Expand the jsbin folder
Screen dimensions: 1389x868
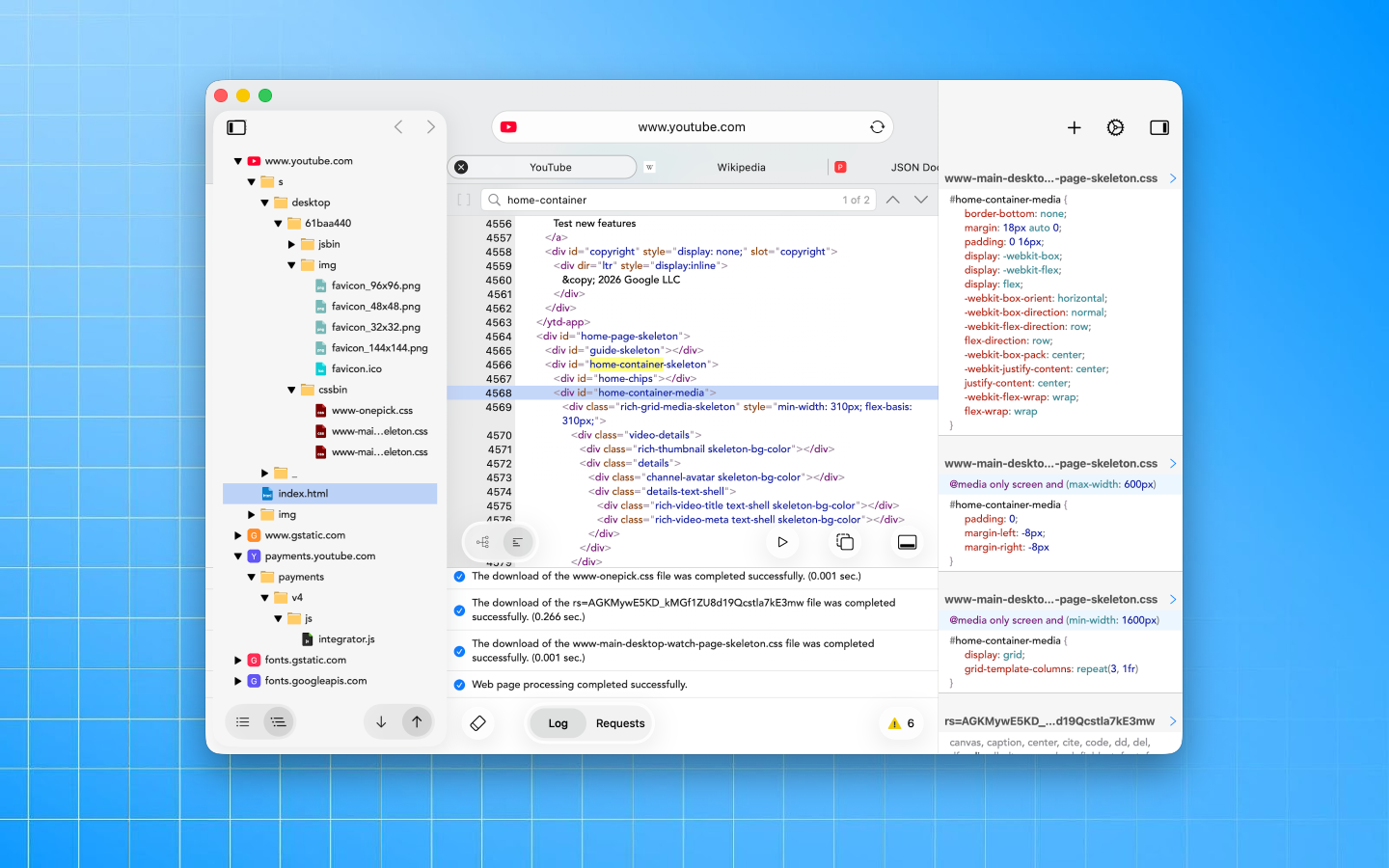tap(291, 244)
